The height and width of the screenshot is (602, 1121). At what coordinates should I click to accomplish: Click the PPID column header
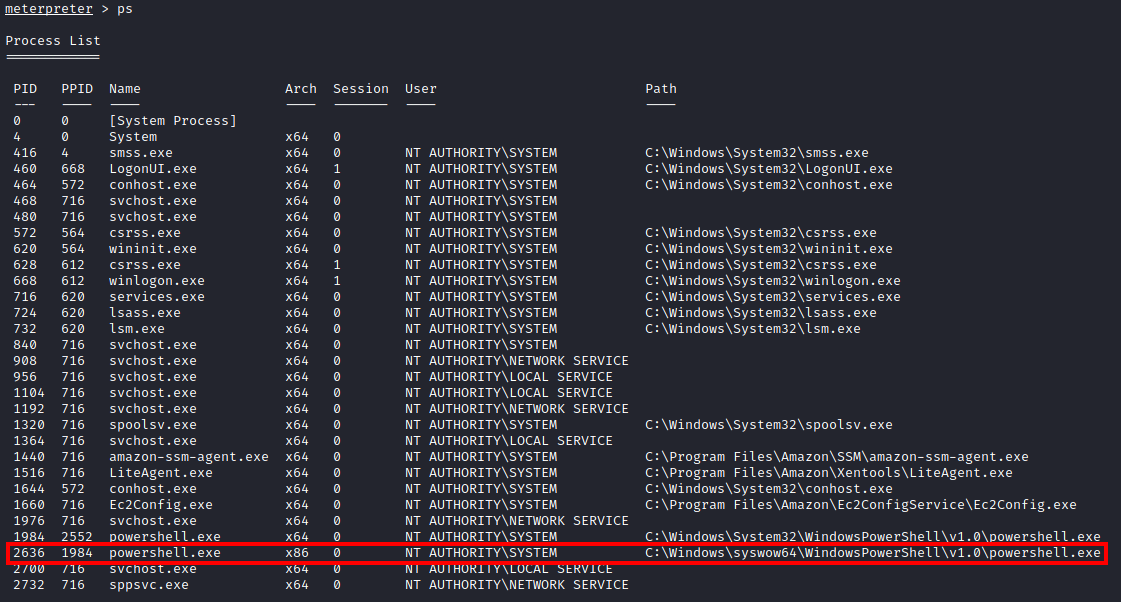(x=76, y=89)
